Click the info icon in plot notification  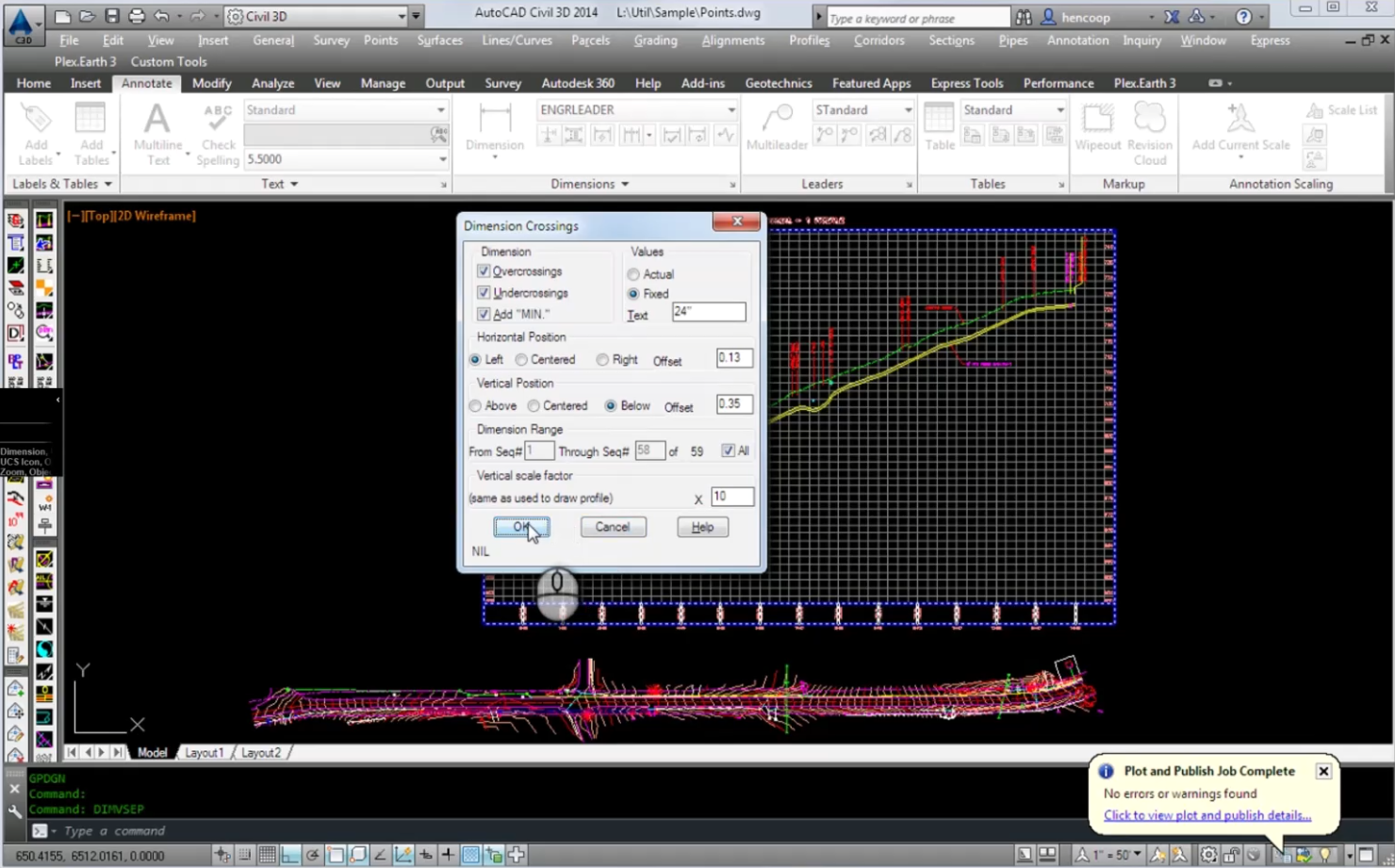pos(1107,771)
